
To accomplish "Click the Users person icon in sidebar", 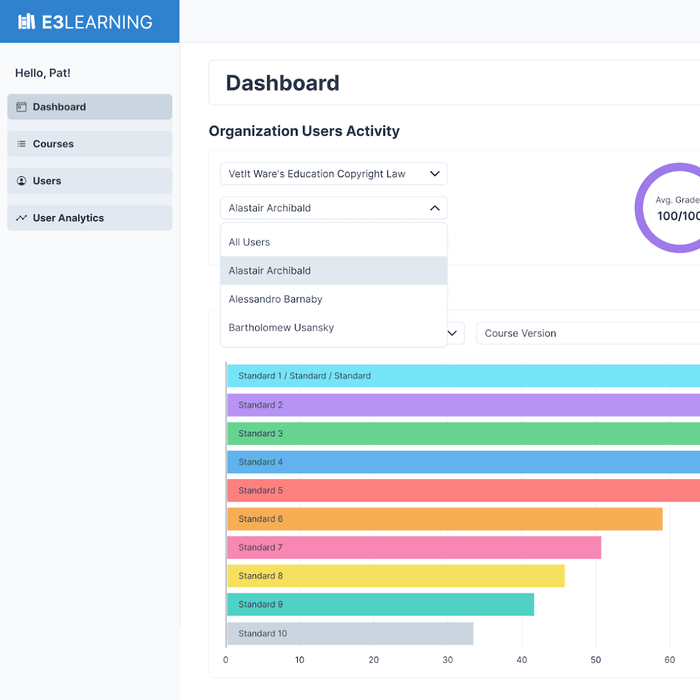I will pyautogui.click(x=21, y=181).
